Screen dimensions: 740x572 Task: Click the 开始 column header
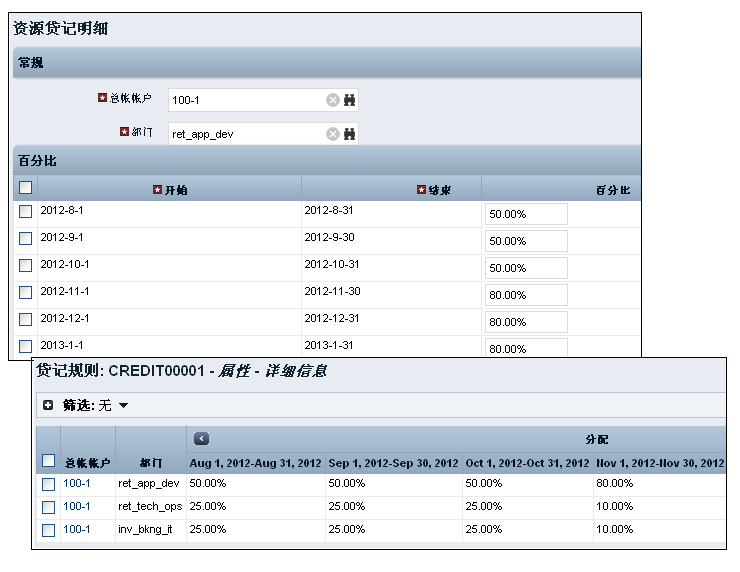coord(170,190)
